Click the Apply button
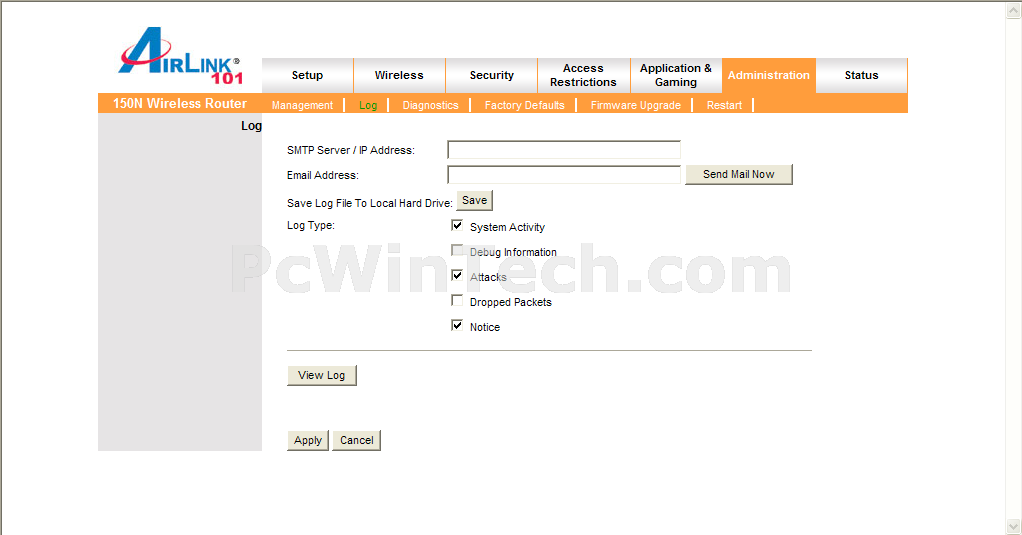1022x535 pixels. 308,440
